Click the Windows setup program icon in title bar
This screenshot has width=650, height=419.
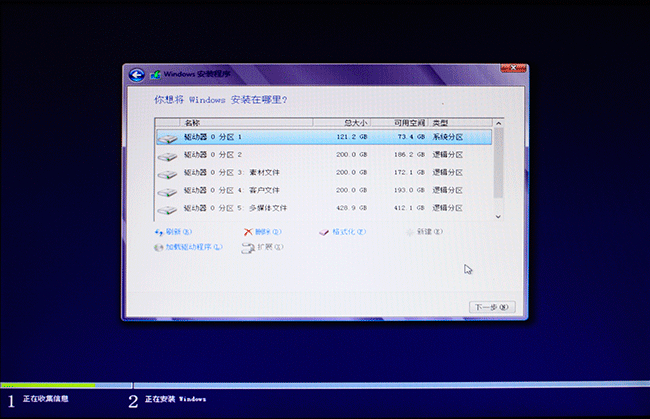coord(155,75)
